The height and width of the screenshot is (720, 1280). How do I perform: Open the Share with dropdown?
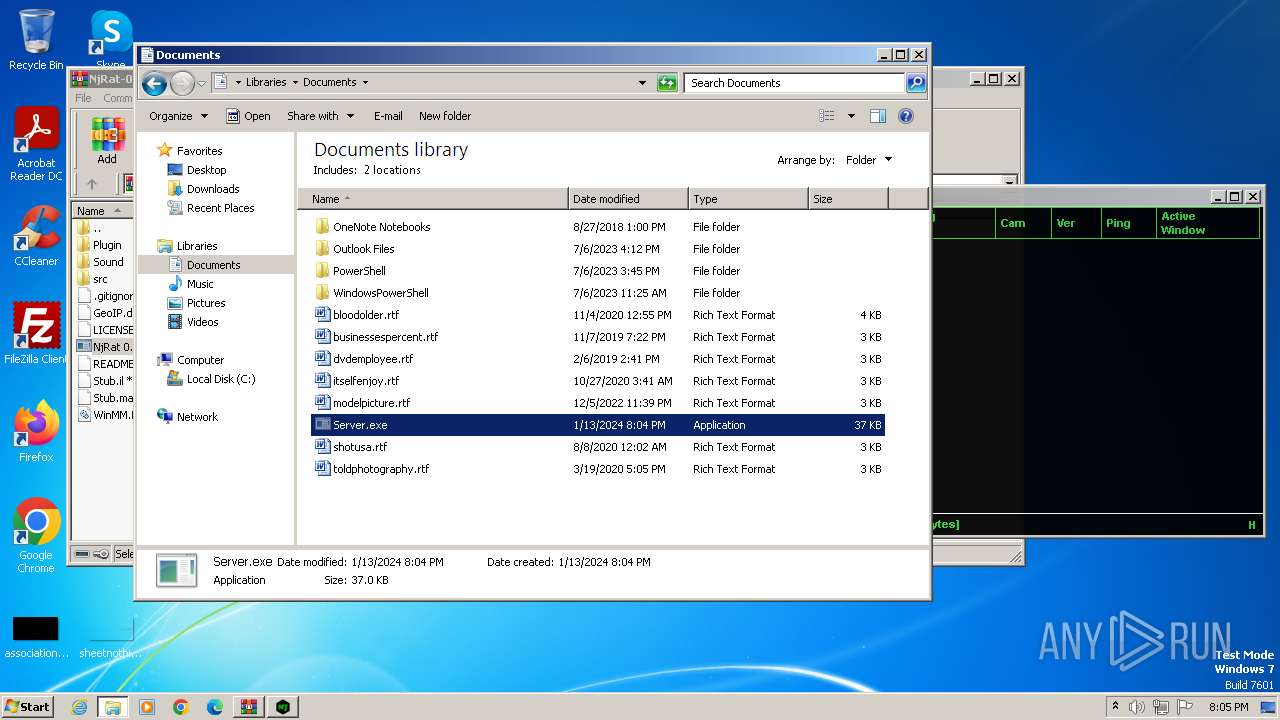click(x=320, y=116)
